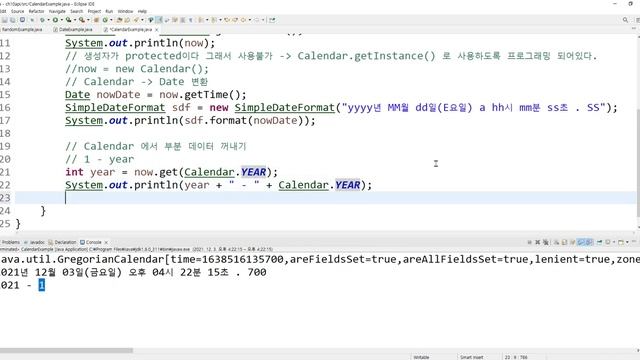
Task: Switch to DateExample.java editor tab
Action: tap(73, 30)
